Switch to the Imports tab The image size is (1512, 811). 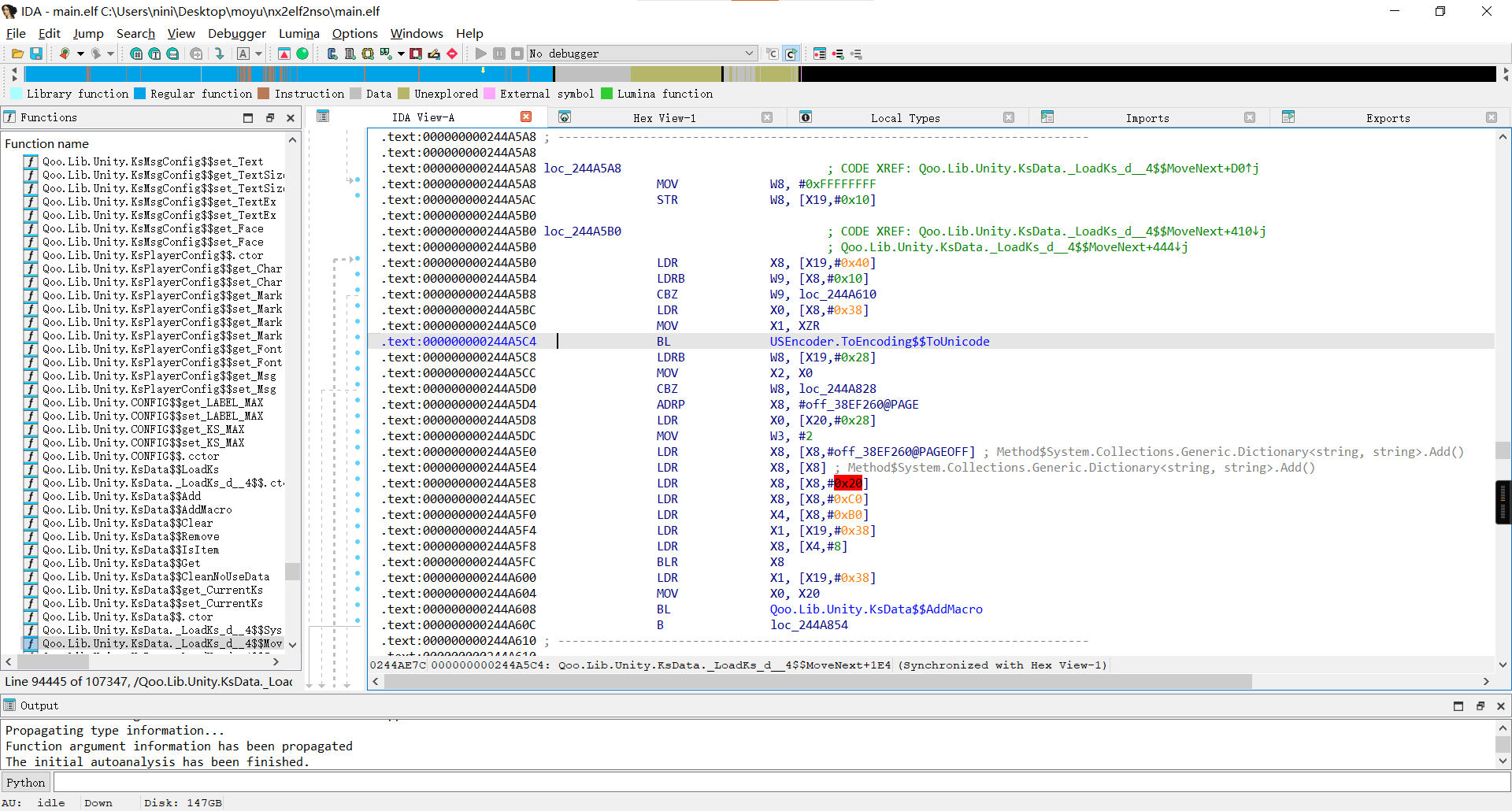1147,118
